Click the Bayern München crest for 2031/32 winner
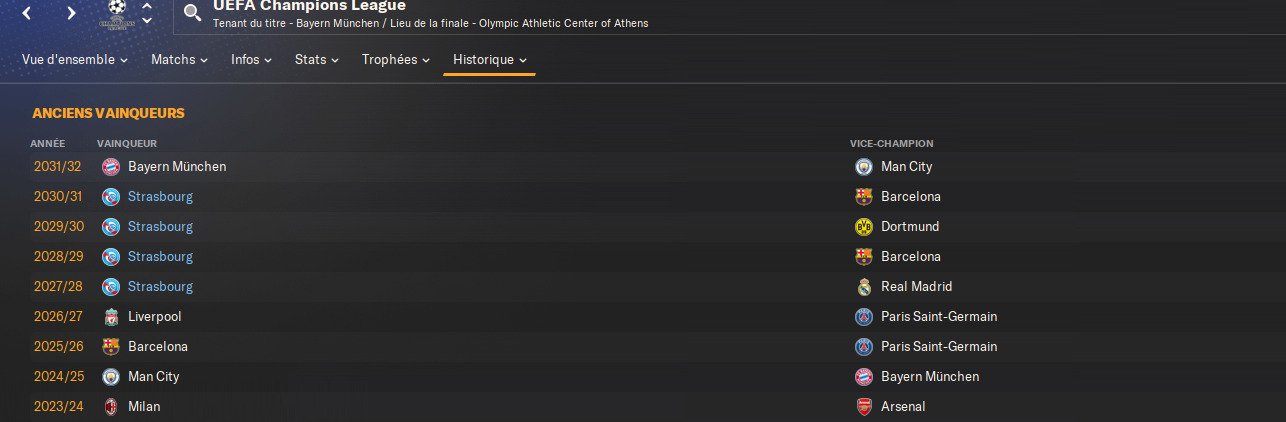The width and height of the screenshot is (1286, 422). pos(111,167)
